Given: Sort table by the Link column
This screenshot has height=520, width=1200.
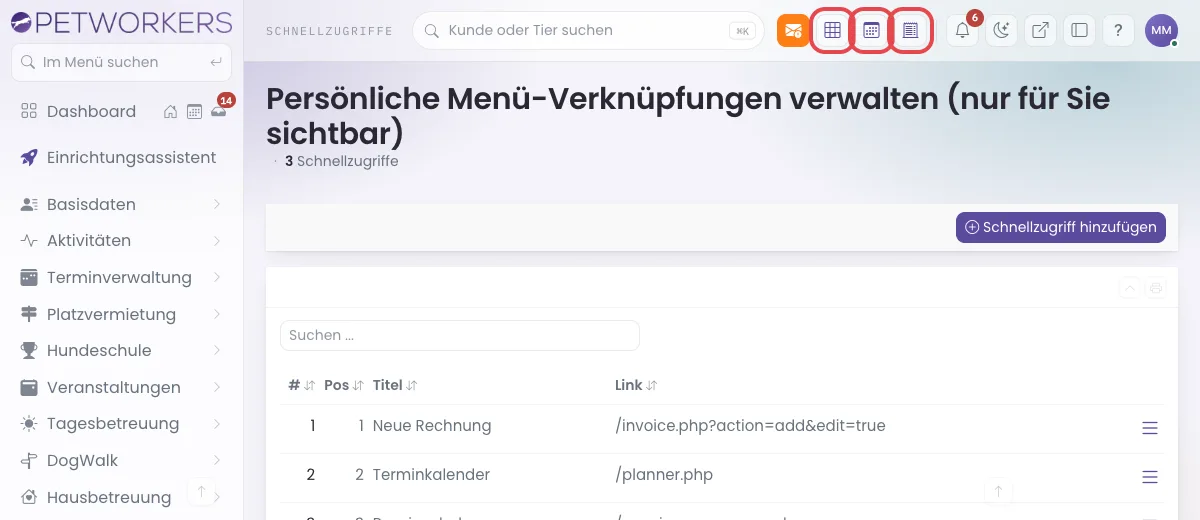Looking at the screenshot, I should point(636,385).
